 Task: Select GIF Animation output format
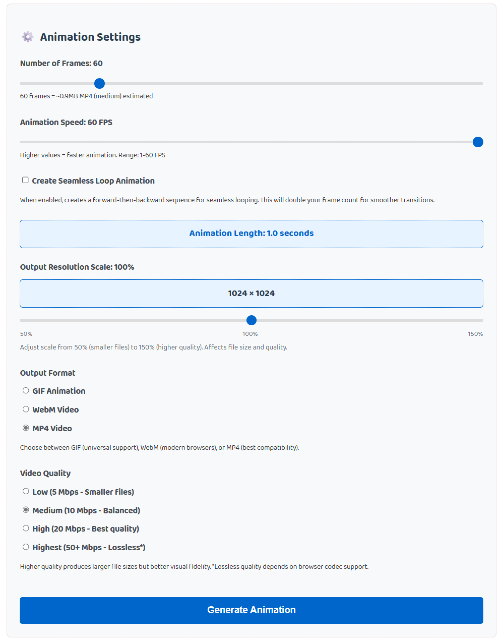click(25, 390)
